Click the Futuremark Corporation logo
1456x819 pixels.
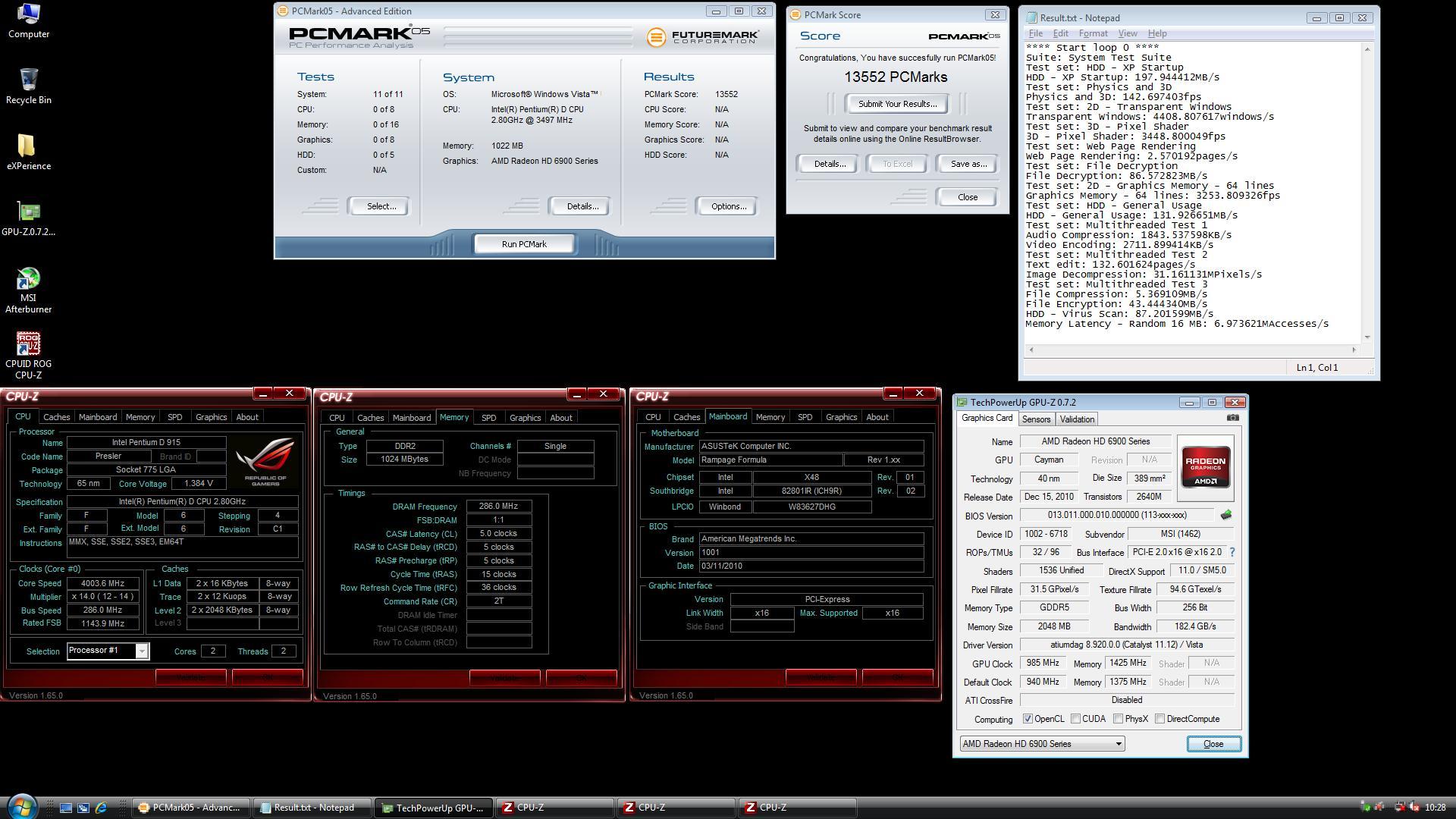click(702, 36)
